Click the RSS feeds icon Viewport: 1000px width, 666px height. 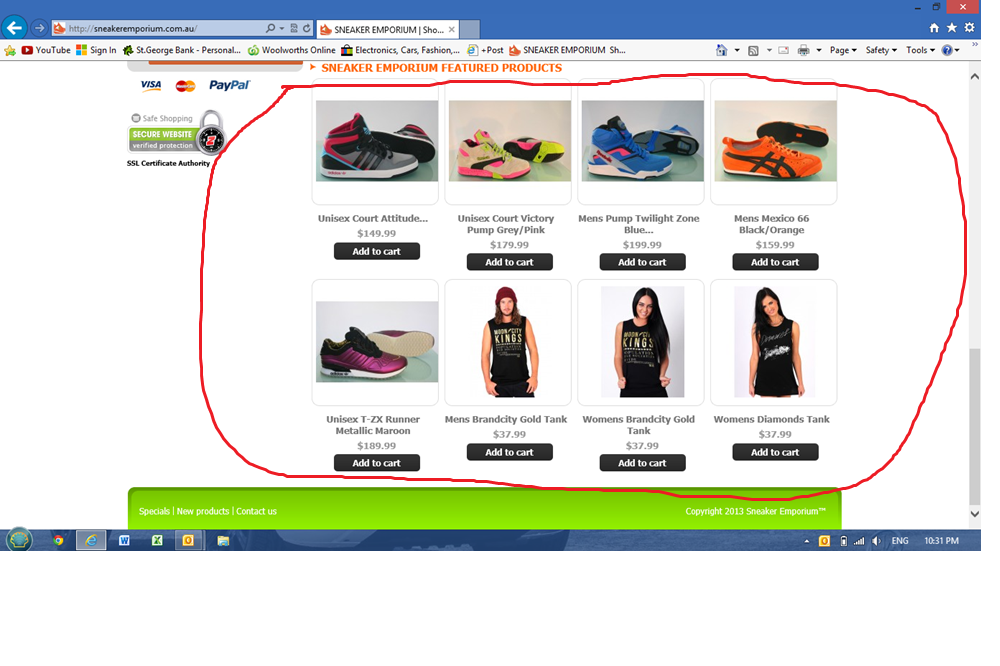[x=753, y=50]
